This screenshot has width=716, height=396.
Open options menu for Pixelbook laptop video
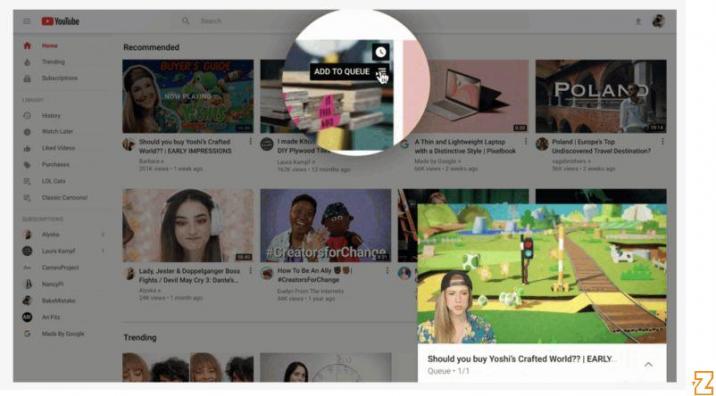tap(525, 142)
